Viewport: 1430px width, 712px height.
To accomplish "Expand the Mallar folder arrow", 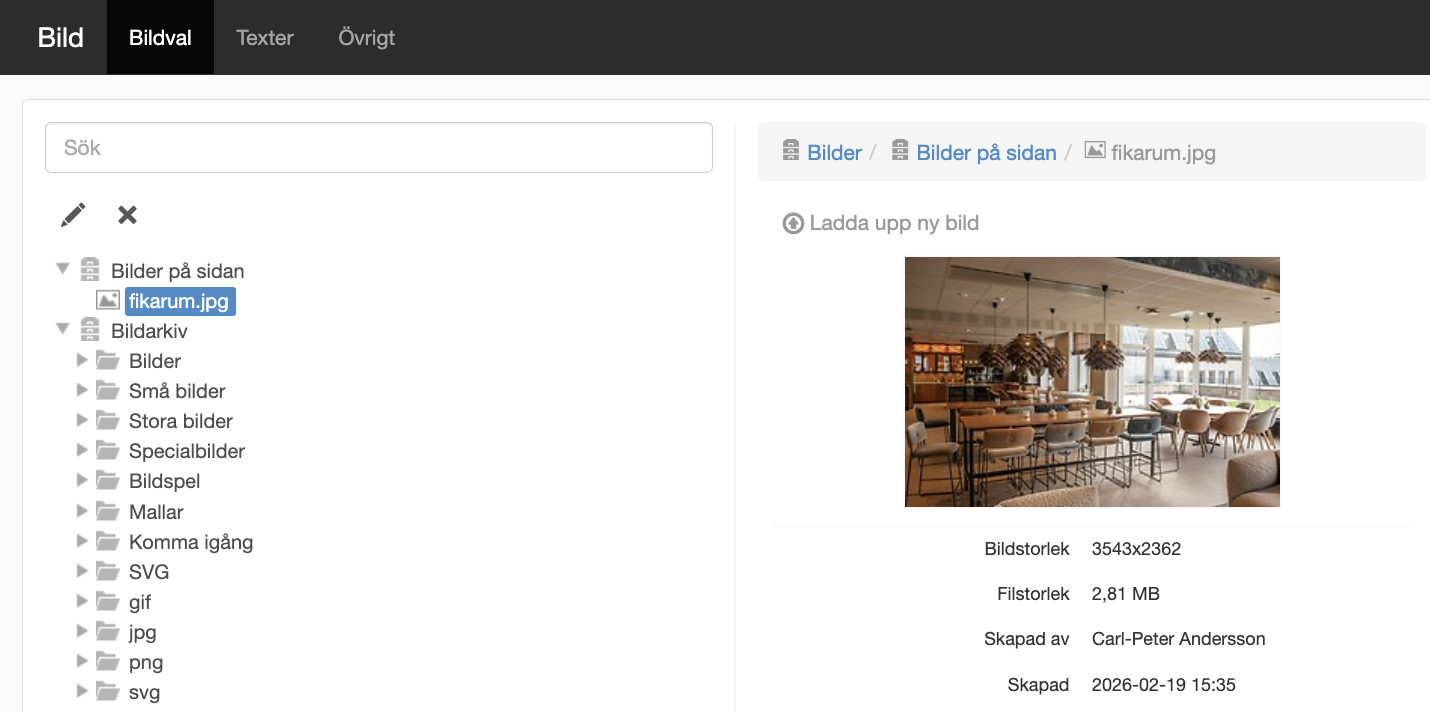I will click(82, 511).
